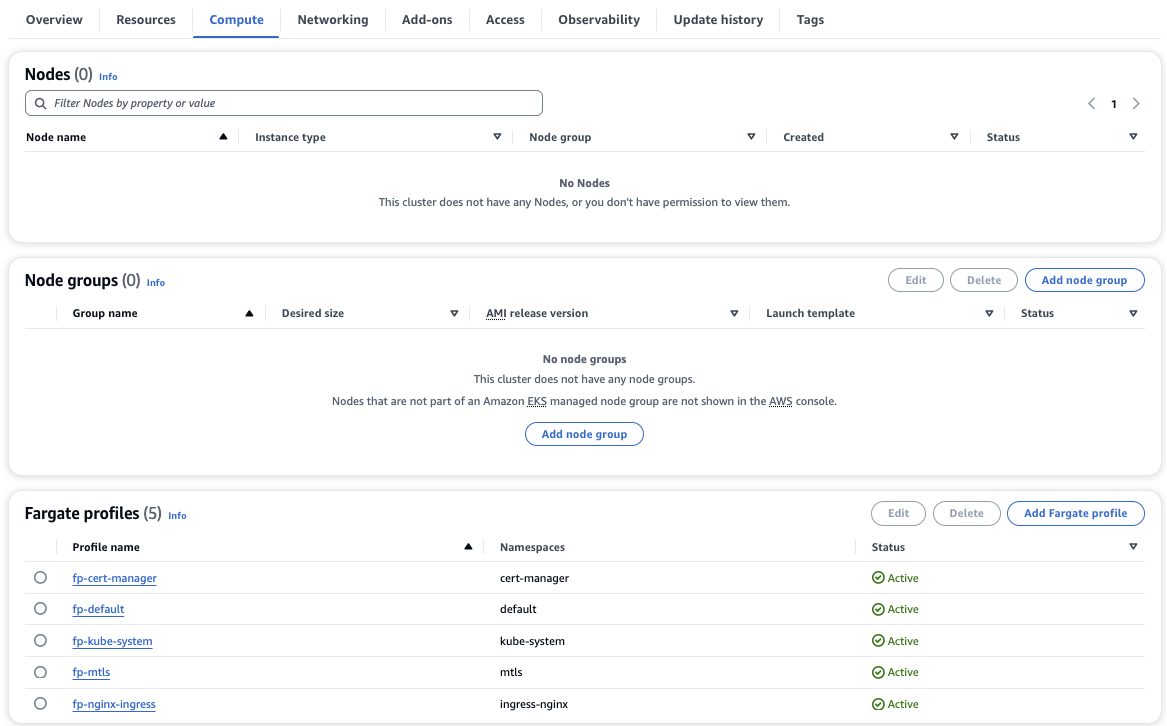
Task: Open Info link next to Fargate profiles
Action: pyautogui.click(x=177, y=515)
